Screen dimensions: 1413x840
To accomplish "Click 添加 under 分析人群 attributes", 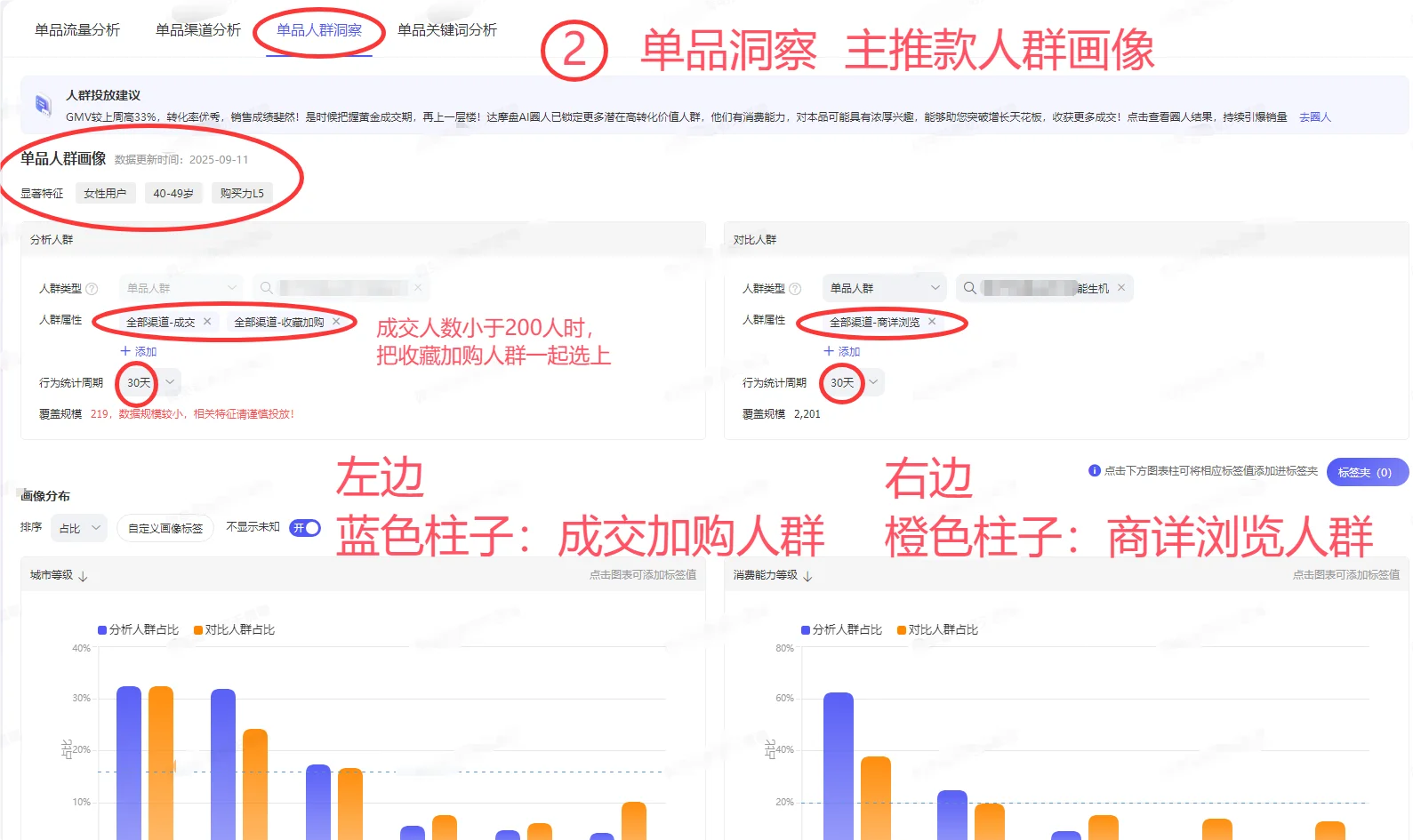I will [139, 351].
